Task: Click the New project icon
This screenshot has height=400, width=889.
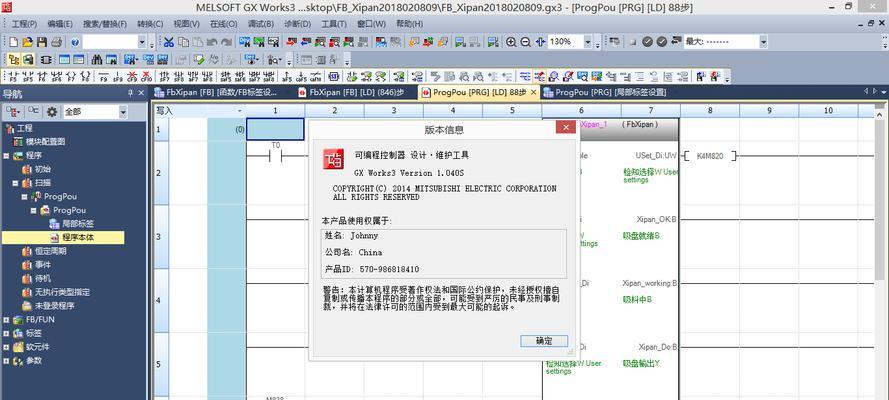Action: [x=14, y=42]
